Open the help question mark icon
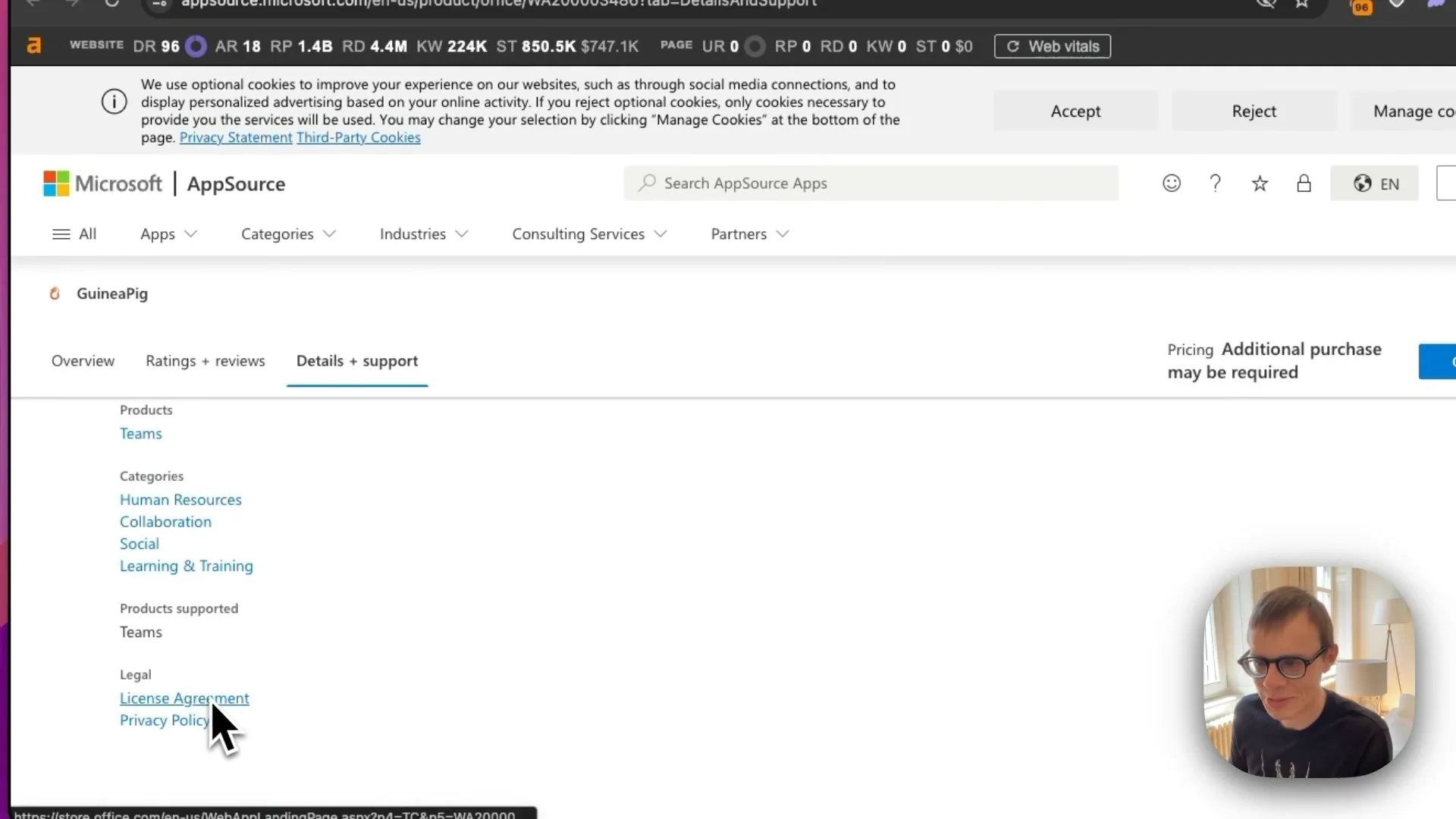The image size is (1456, 819). (1215, 184)
